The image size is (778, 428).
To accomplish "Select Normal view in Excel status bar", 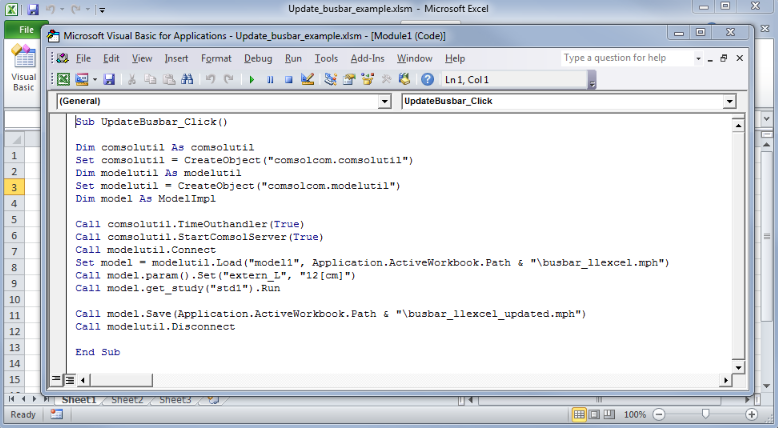I will 580,414.
